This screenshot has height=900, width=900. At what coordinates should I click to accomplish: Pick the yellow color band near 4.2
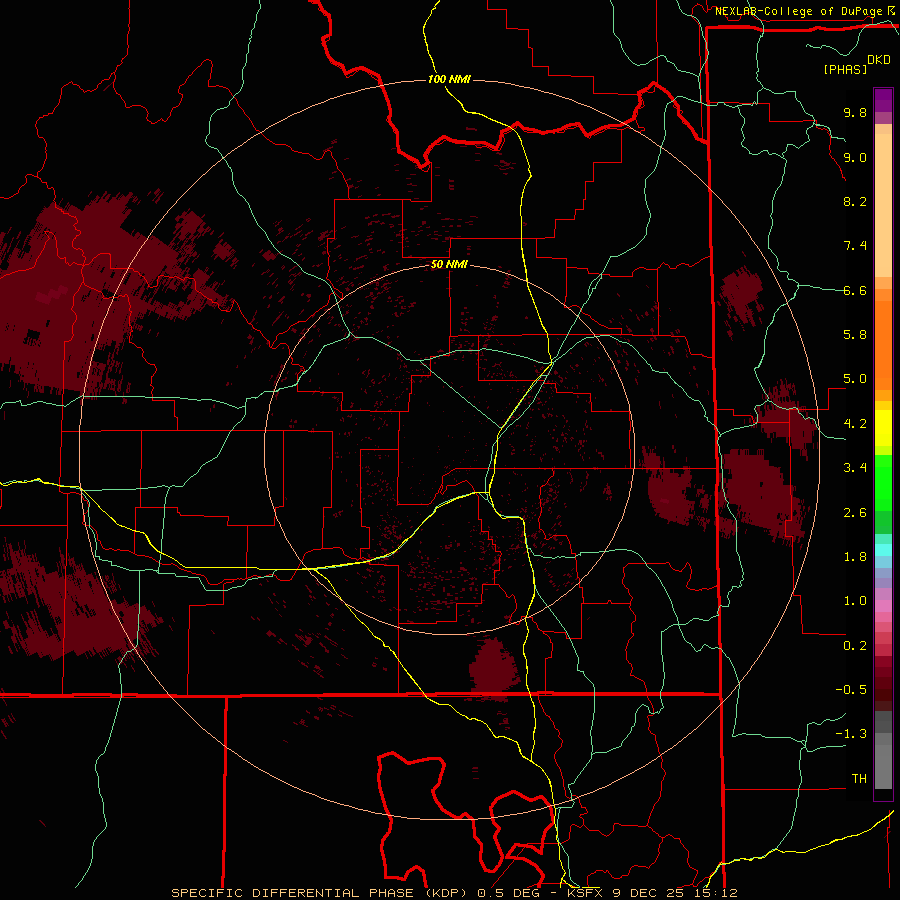pyautogui.click(x=883, y=428)
